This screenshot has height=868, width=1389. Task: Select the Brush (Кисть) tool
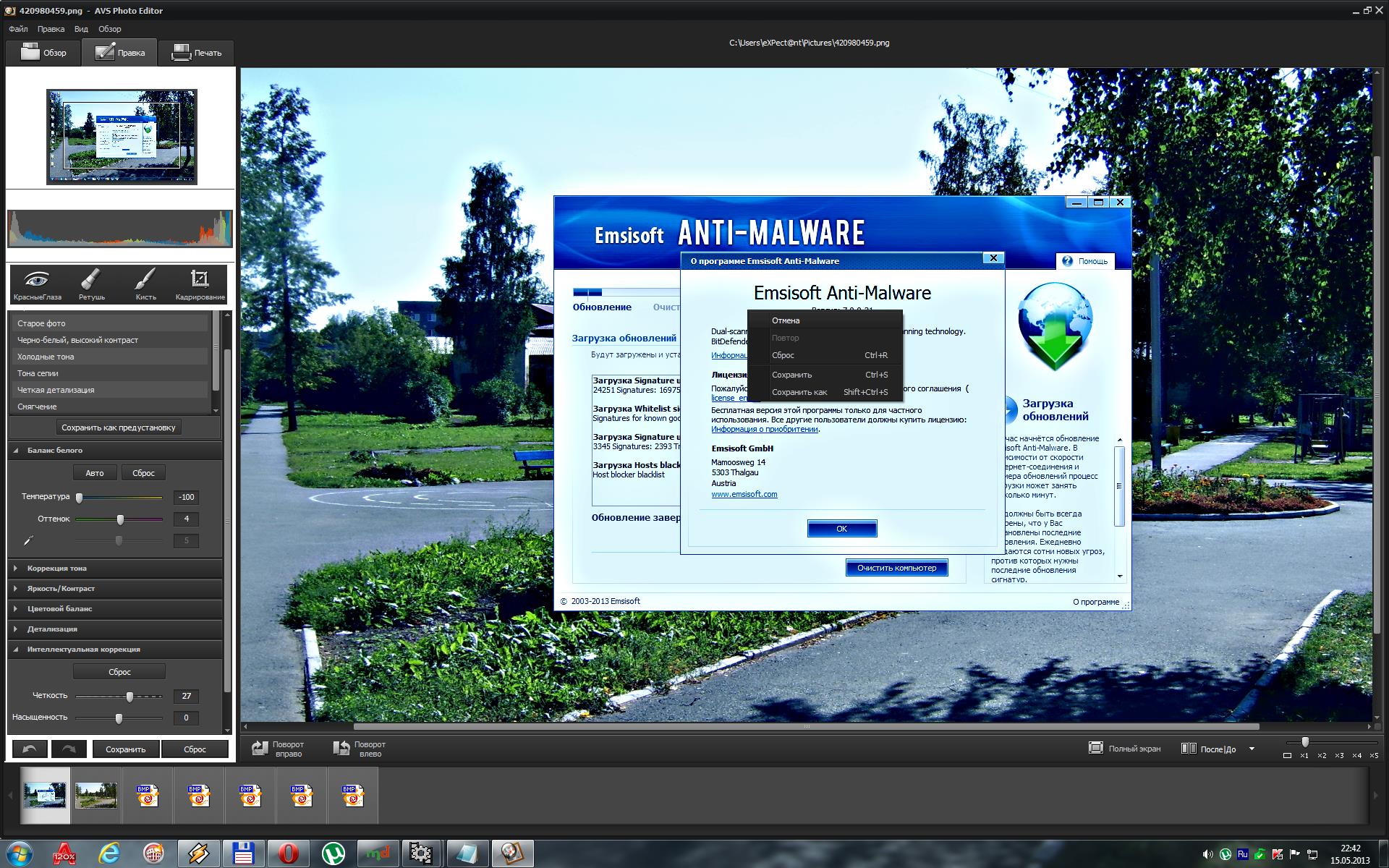pos(145,283)
